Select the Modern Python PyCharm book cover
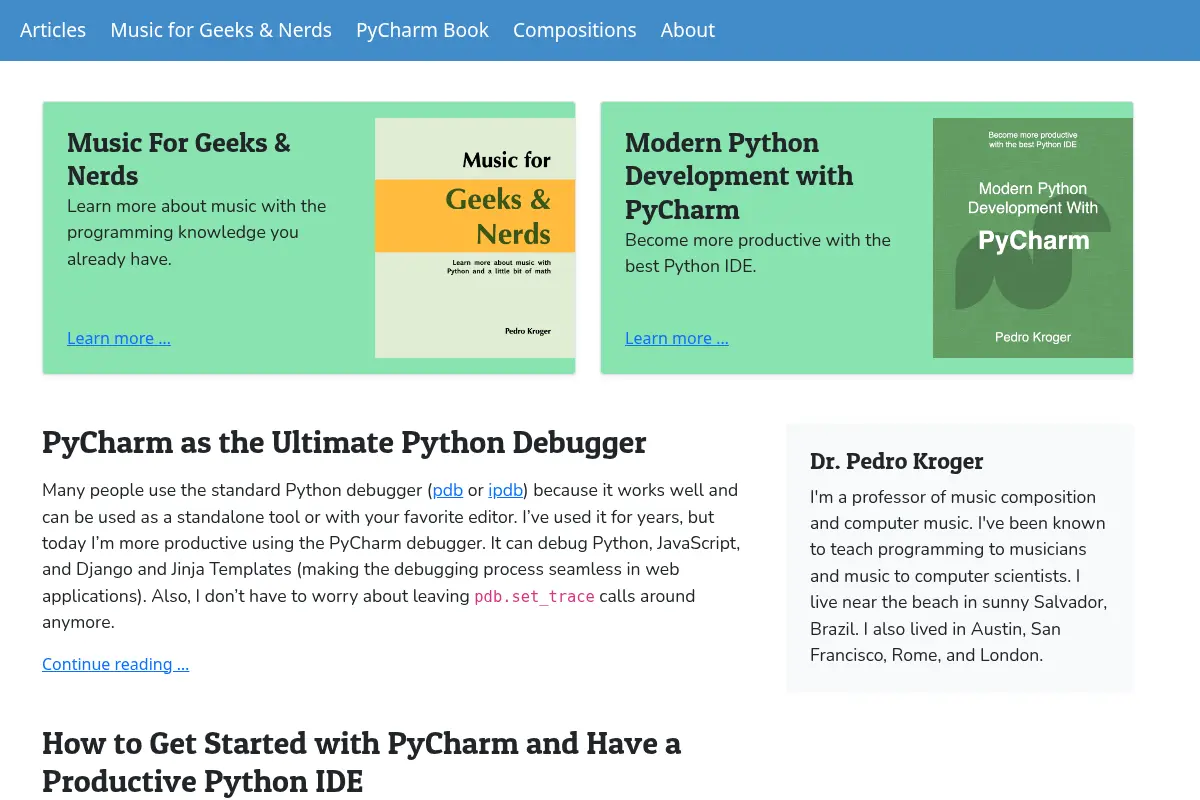 click(1033, 238)
